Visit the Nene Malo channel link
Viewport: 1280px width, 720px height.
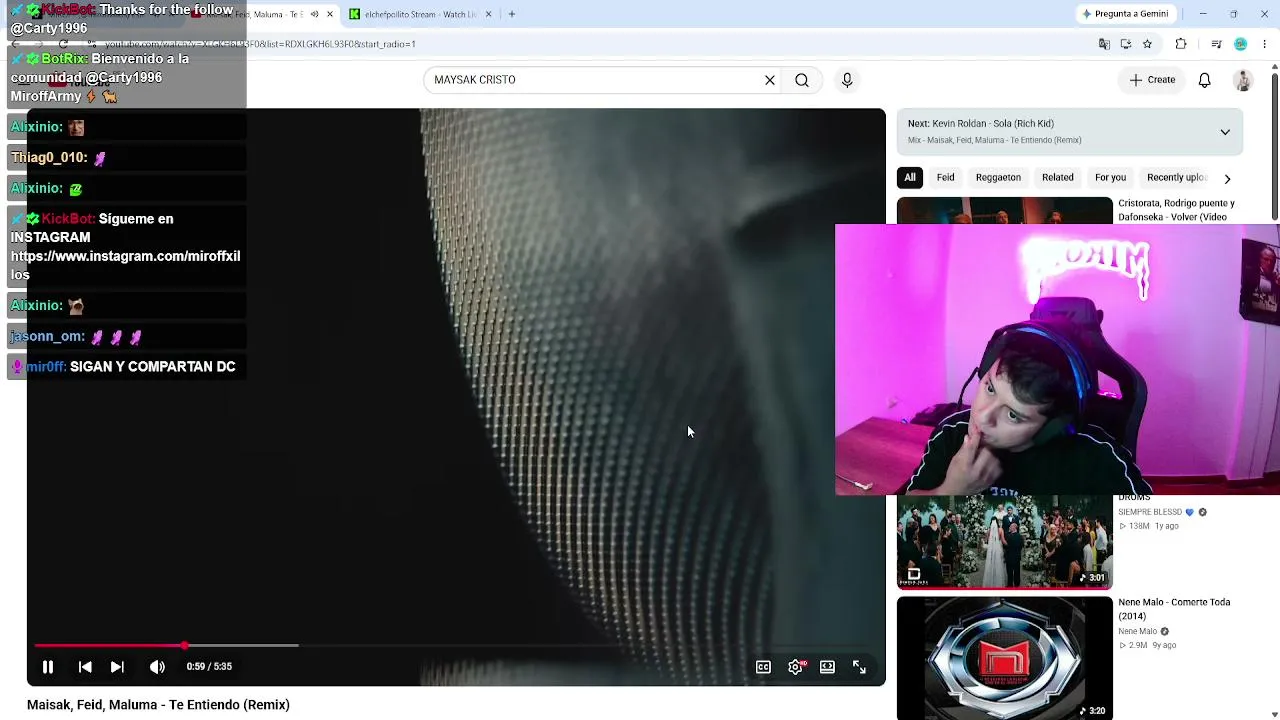1137,632
